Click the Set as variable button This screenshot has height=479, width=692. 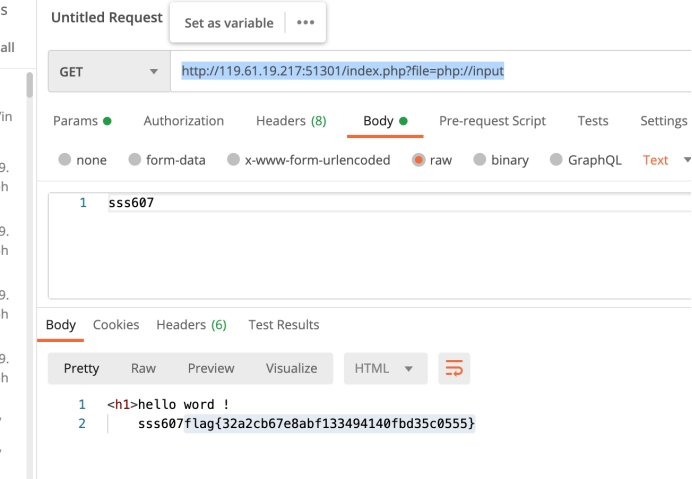tap(229, 23)
